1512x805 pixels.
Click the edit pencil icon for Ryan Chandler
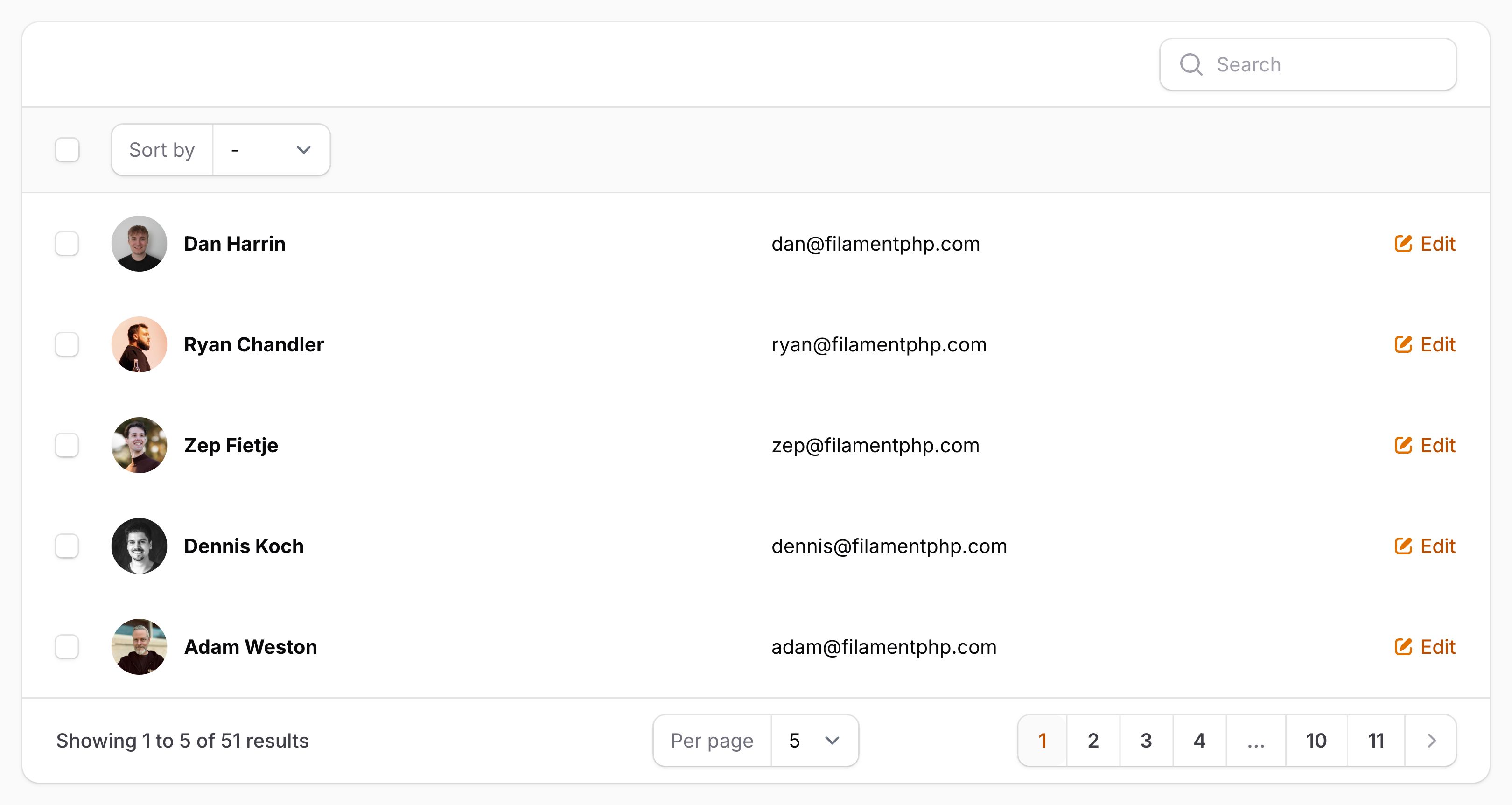click(1403, 345)
